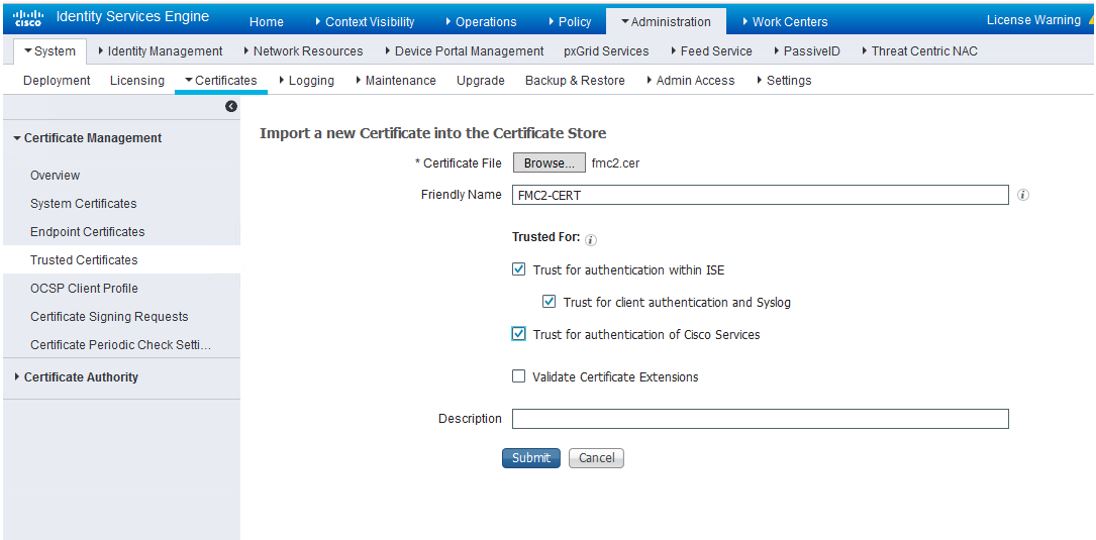Screen dimensions: 1096x540
Task: Open the Operations menu
Action: coord(481,22)
